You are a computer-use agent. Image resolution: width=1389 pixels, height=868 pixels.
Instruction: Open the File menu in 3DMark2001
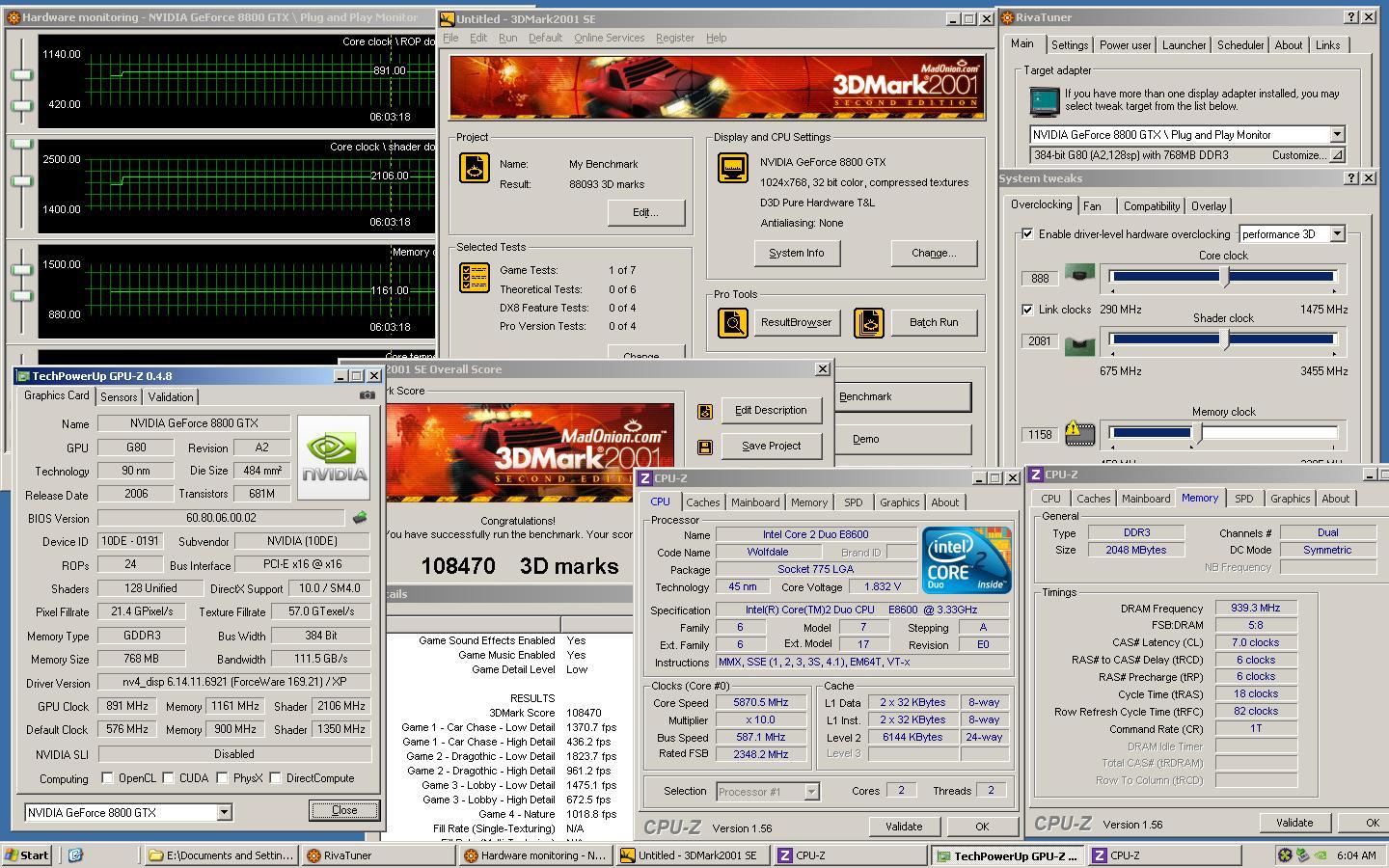pyautogui.click(x=450, y=38)
